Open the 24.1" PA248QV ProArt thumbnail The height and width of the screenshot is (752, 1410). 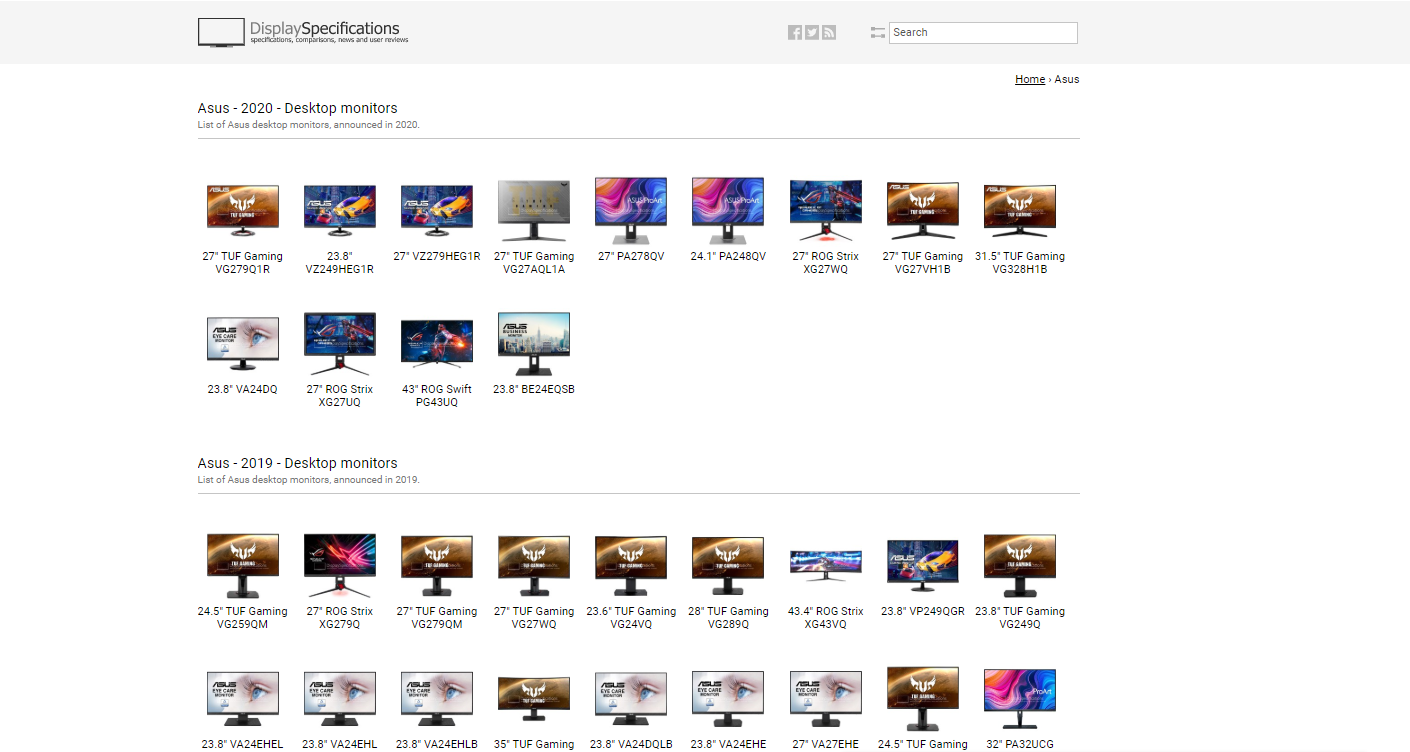pyautogui.click(x=728, y=210)
